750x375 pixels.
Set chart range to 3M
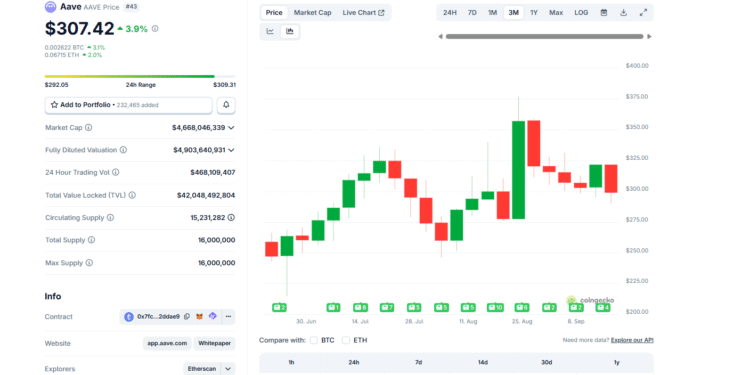click(x=513, y=13)
